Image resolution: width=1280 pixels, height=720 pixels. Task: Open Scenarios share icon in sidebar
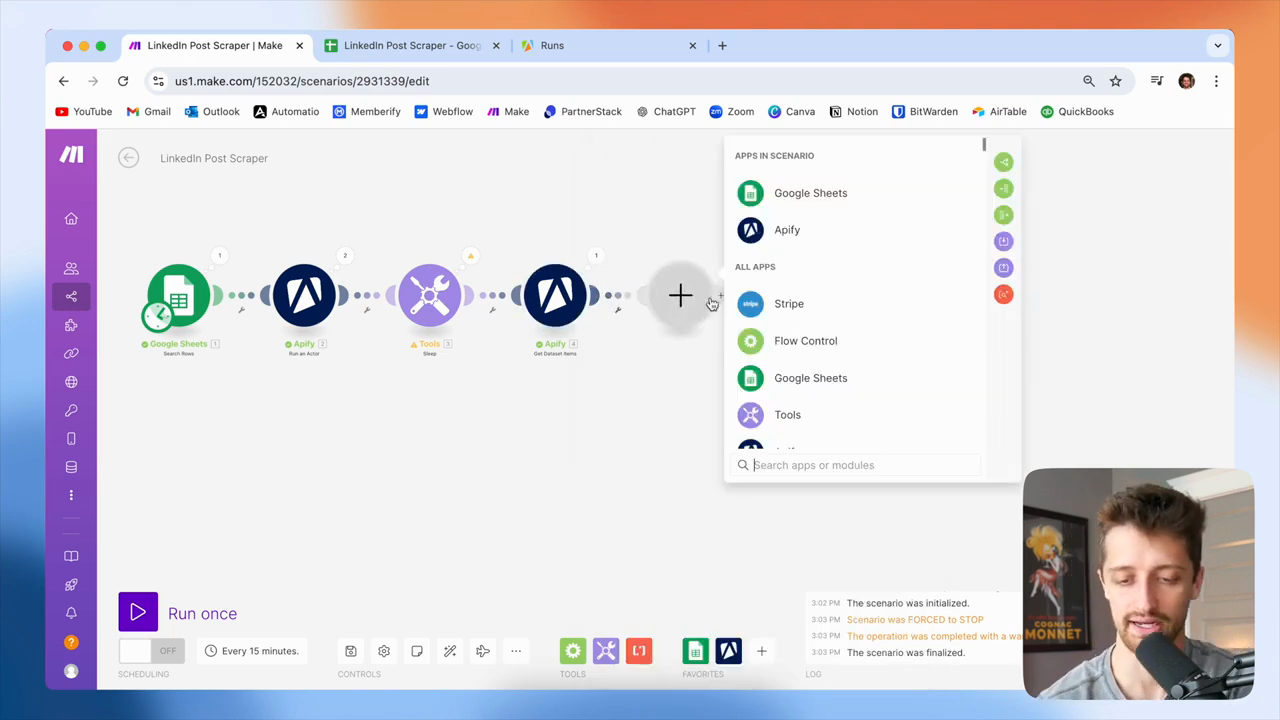tap(71, 296)
